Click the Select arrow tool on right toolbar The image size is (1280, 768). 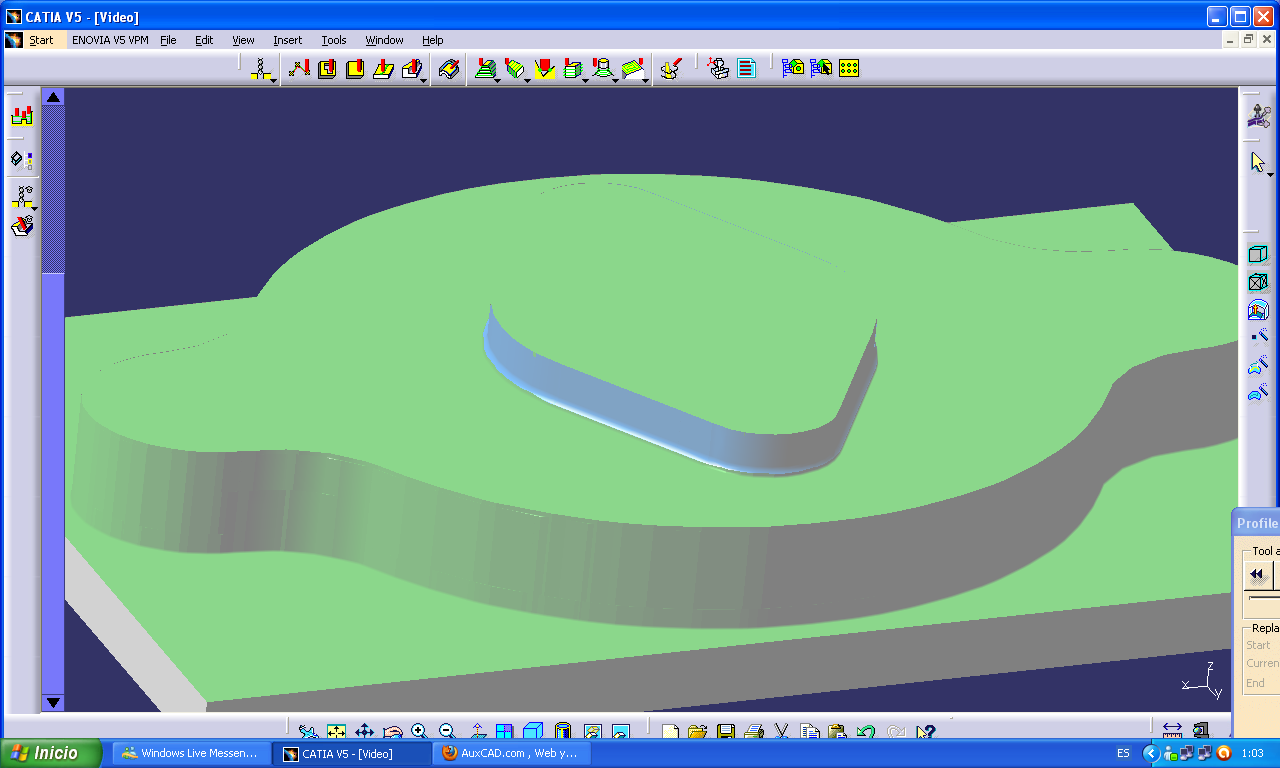pos(1258,162)
